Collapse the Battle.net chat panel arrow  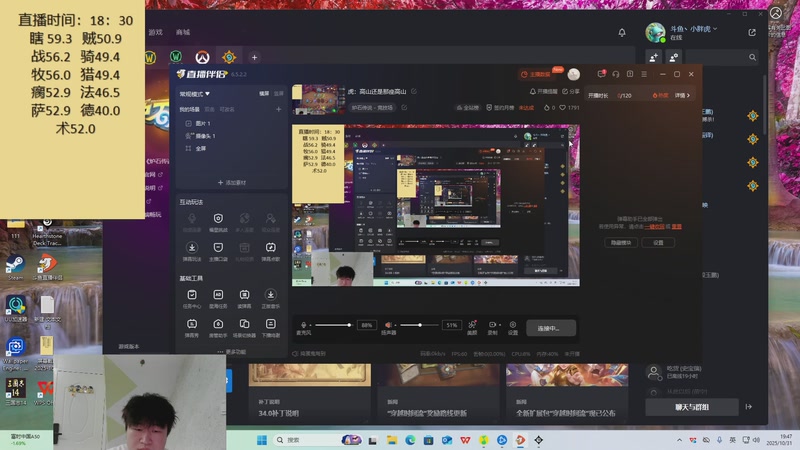coord(748,407)
